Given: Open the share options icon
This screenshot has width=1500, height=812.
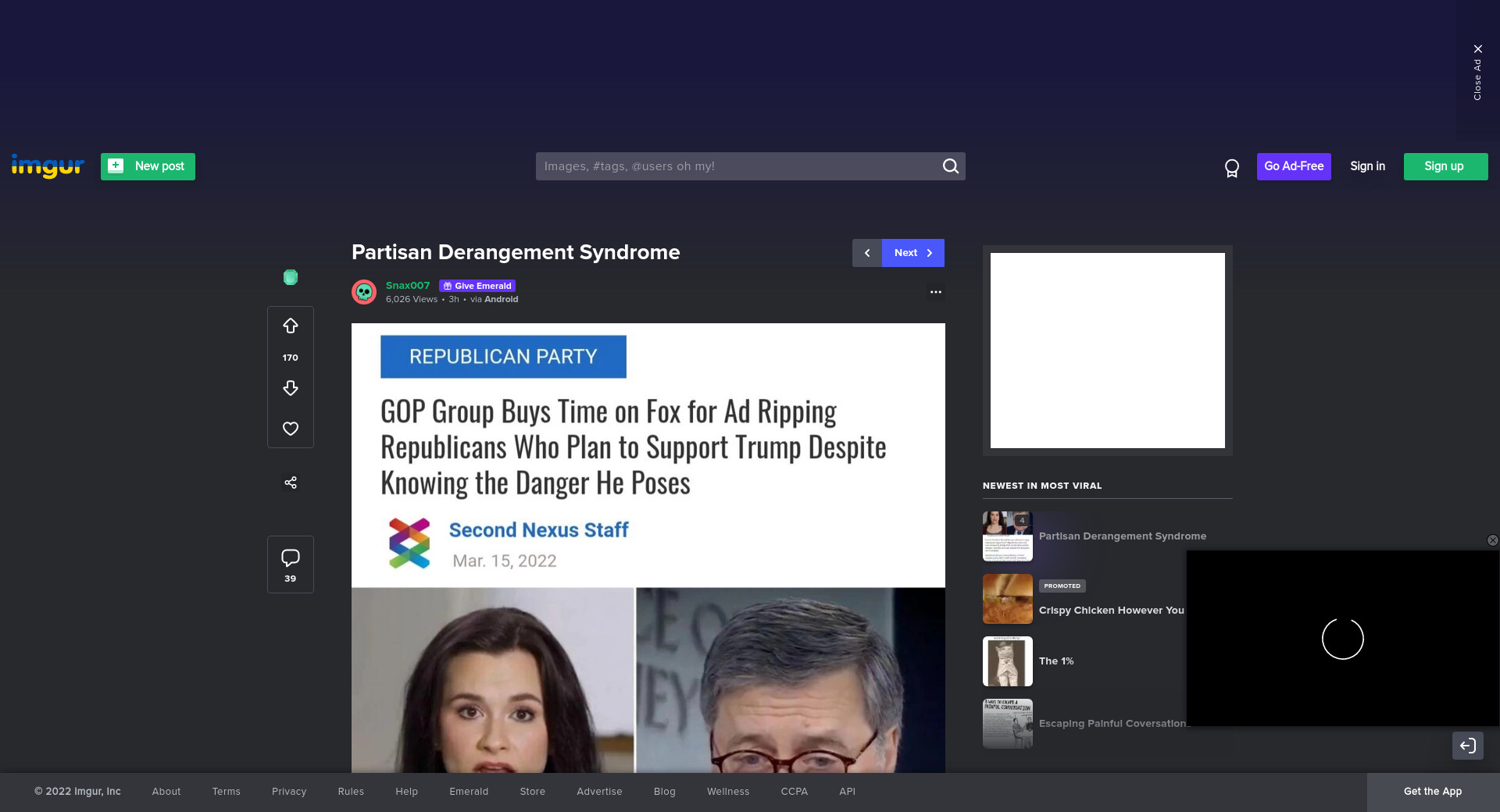Looking at the screenshot, I should 291,483.
